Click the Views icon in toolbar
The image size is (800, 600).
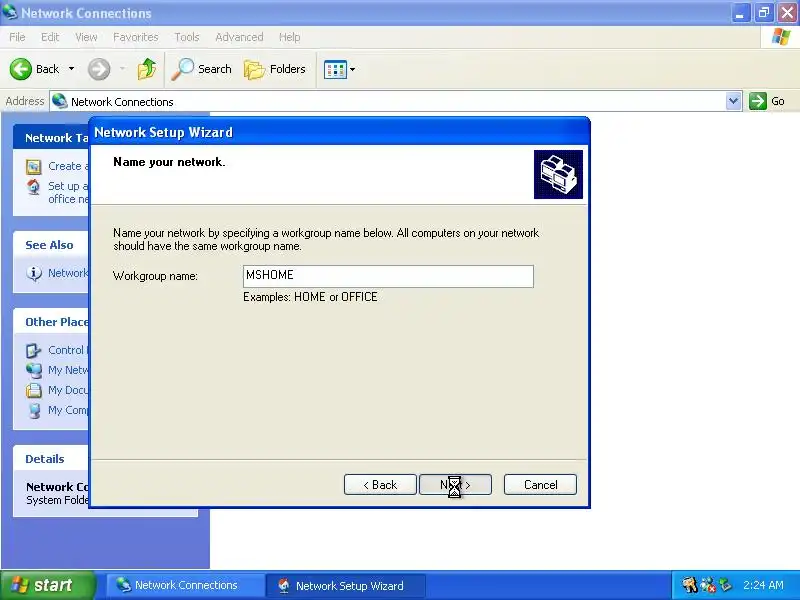(335, 69)
